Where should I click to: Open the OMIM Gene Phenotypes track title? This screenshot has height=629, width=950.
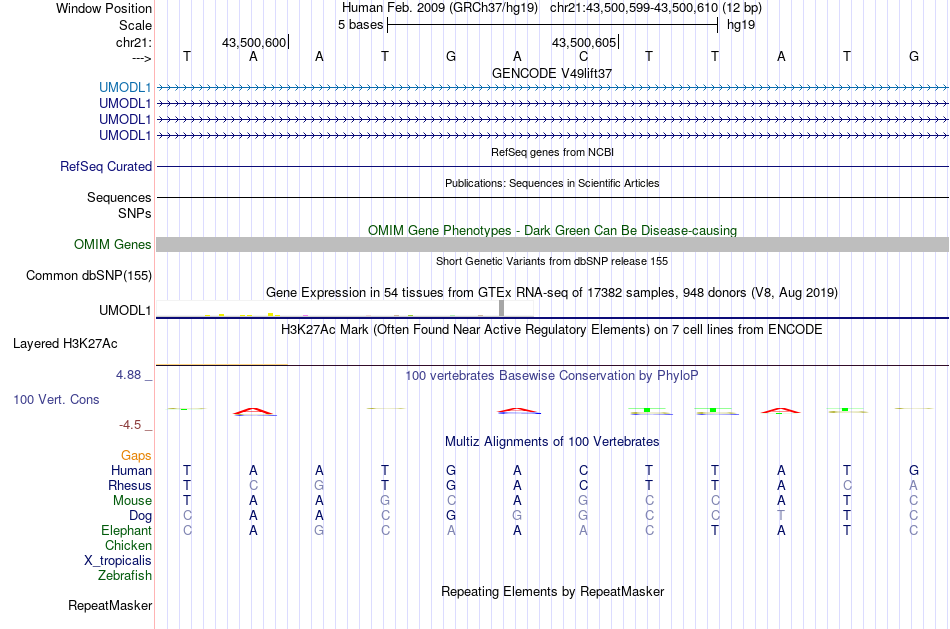(x=552, y=230)
